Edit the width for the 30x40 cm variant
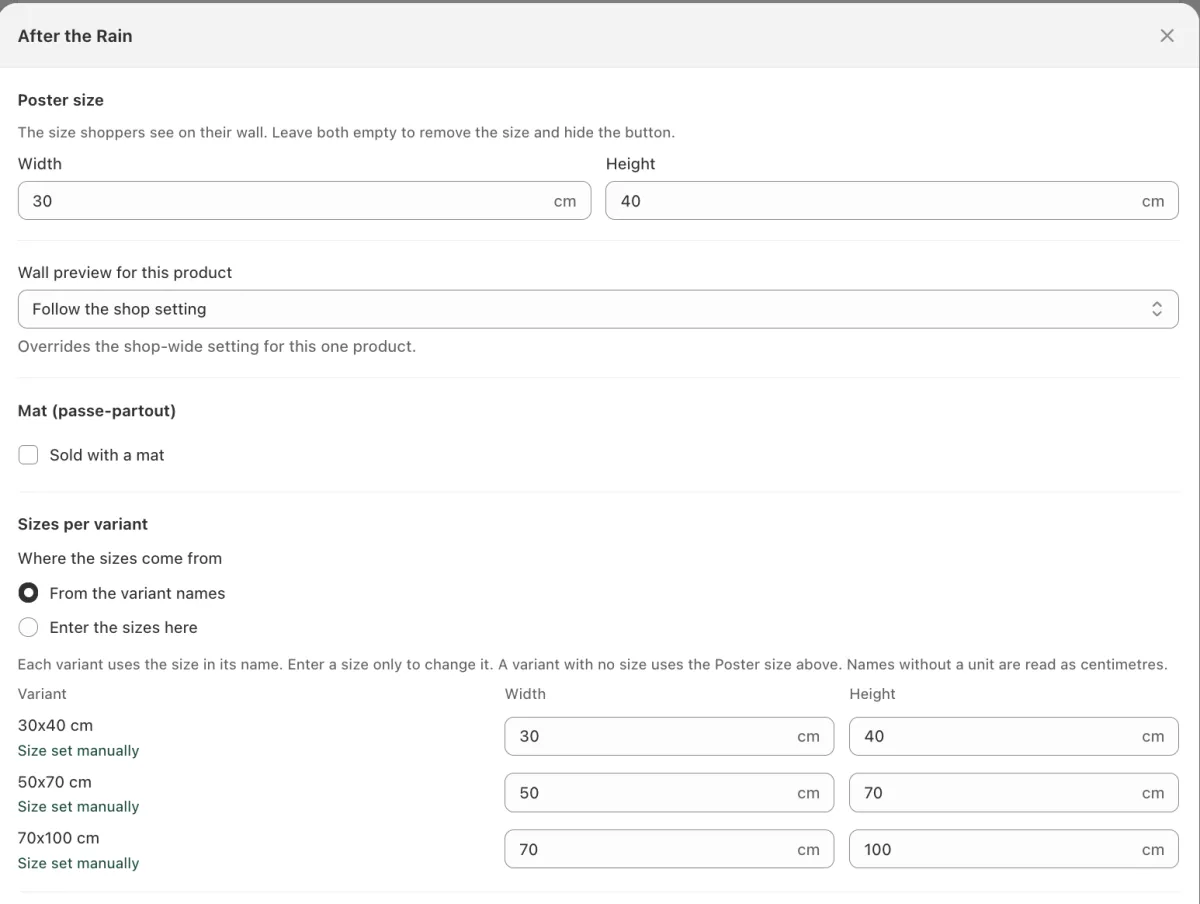The height and width of the screenshot is (904, 1200). point(669,736)
